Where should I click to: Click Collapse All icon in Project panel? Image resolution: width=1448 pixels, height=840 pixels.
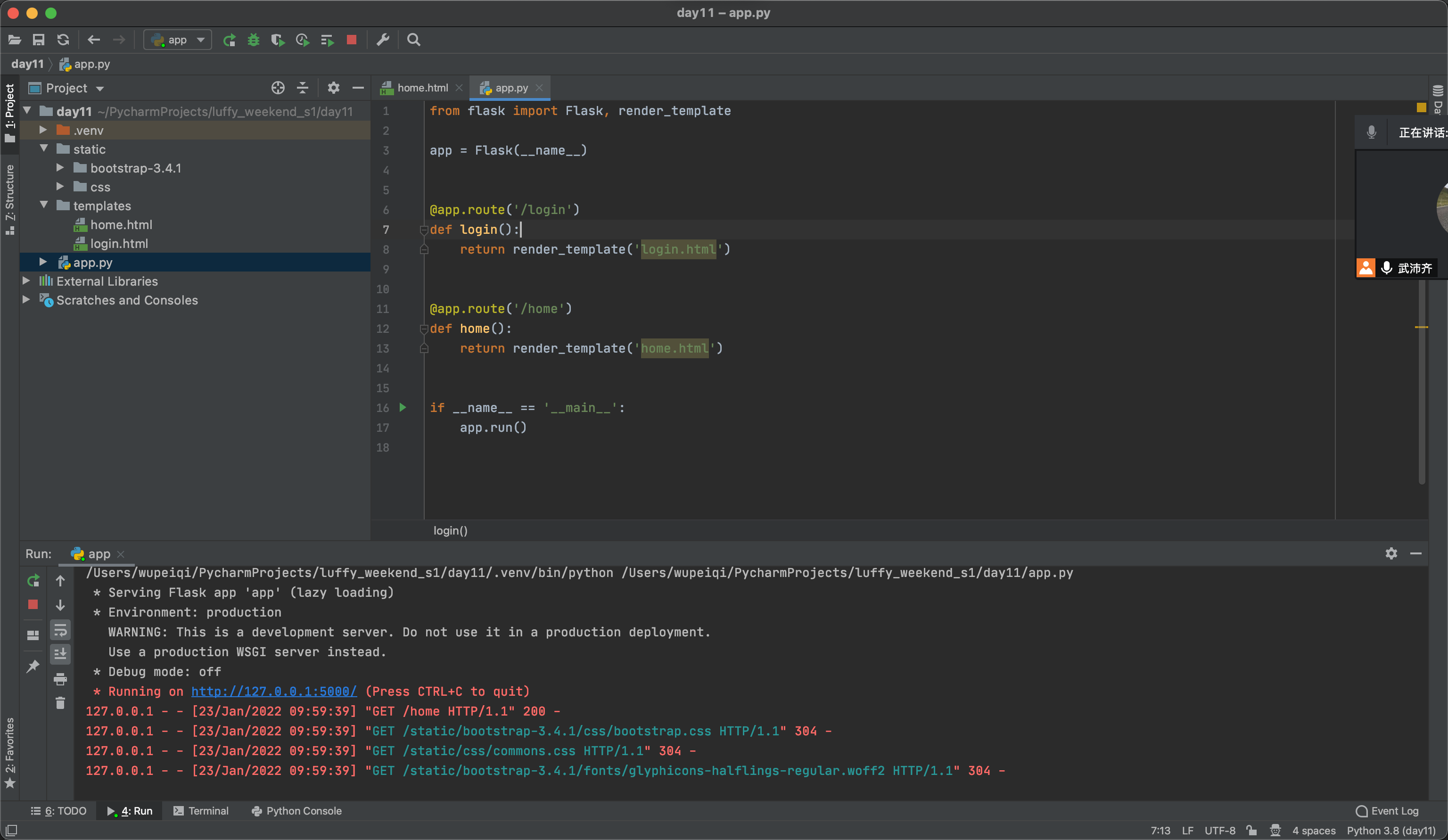303,88
